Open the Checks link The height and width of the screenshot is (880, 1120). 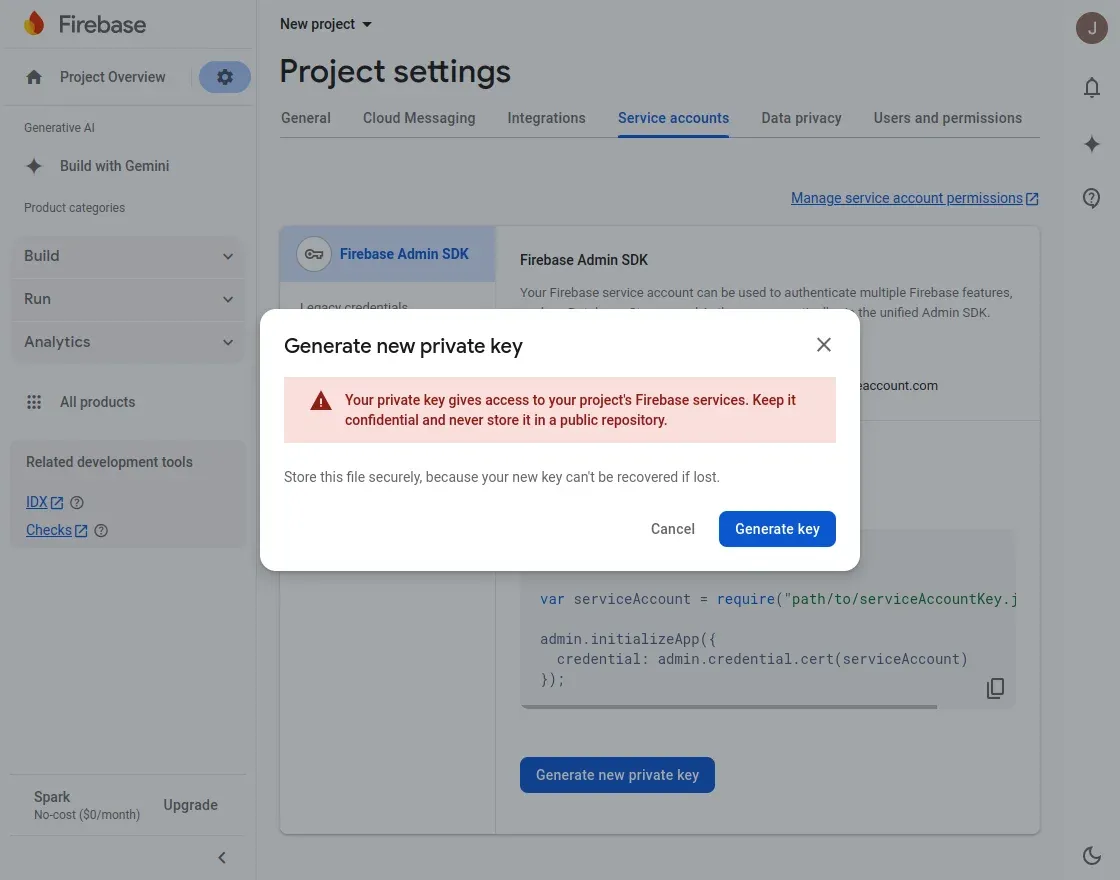[49, 530]
